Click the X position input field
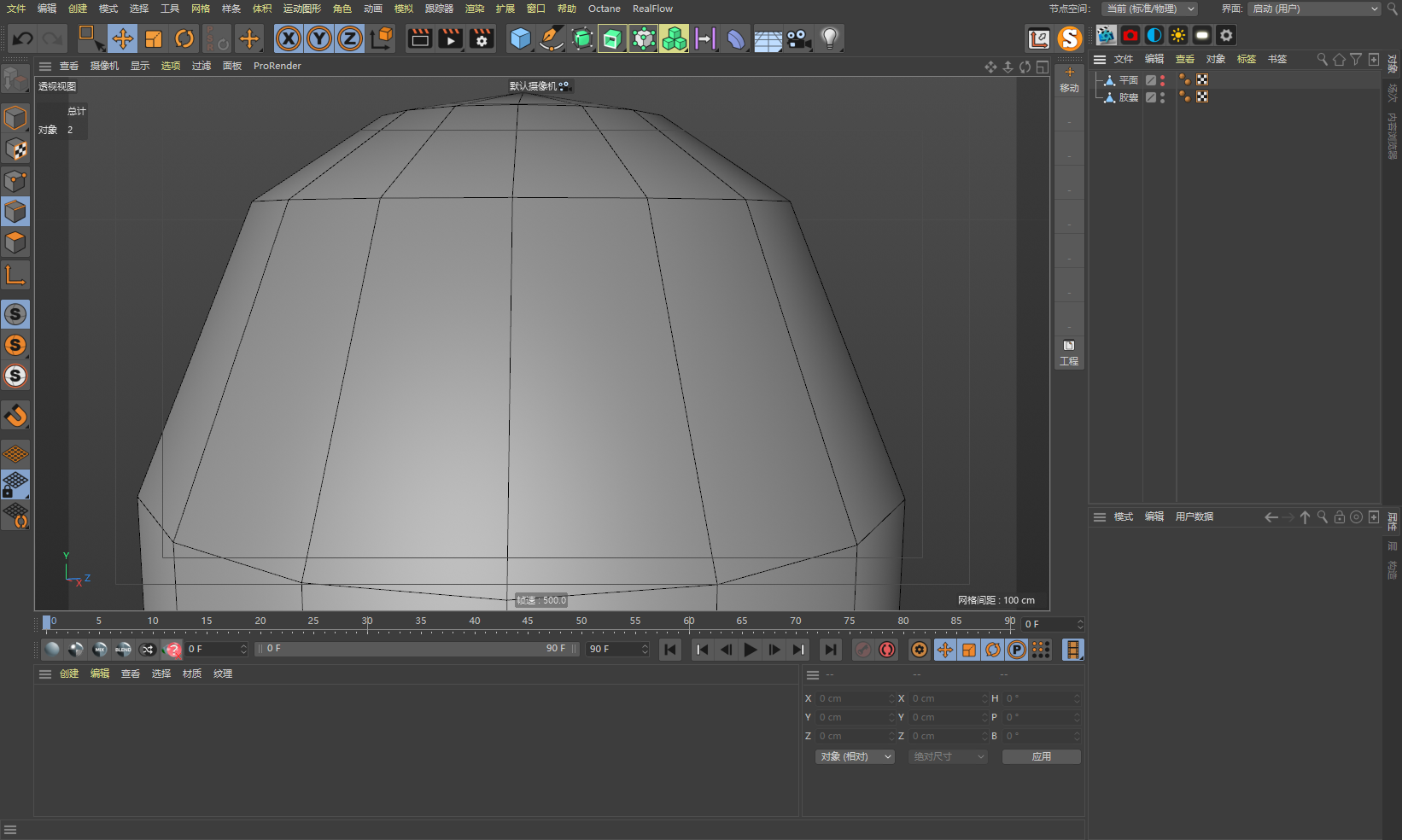 [856, 698]
